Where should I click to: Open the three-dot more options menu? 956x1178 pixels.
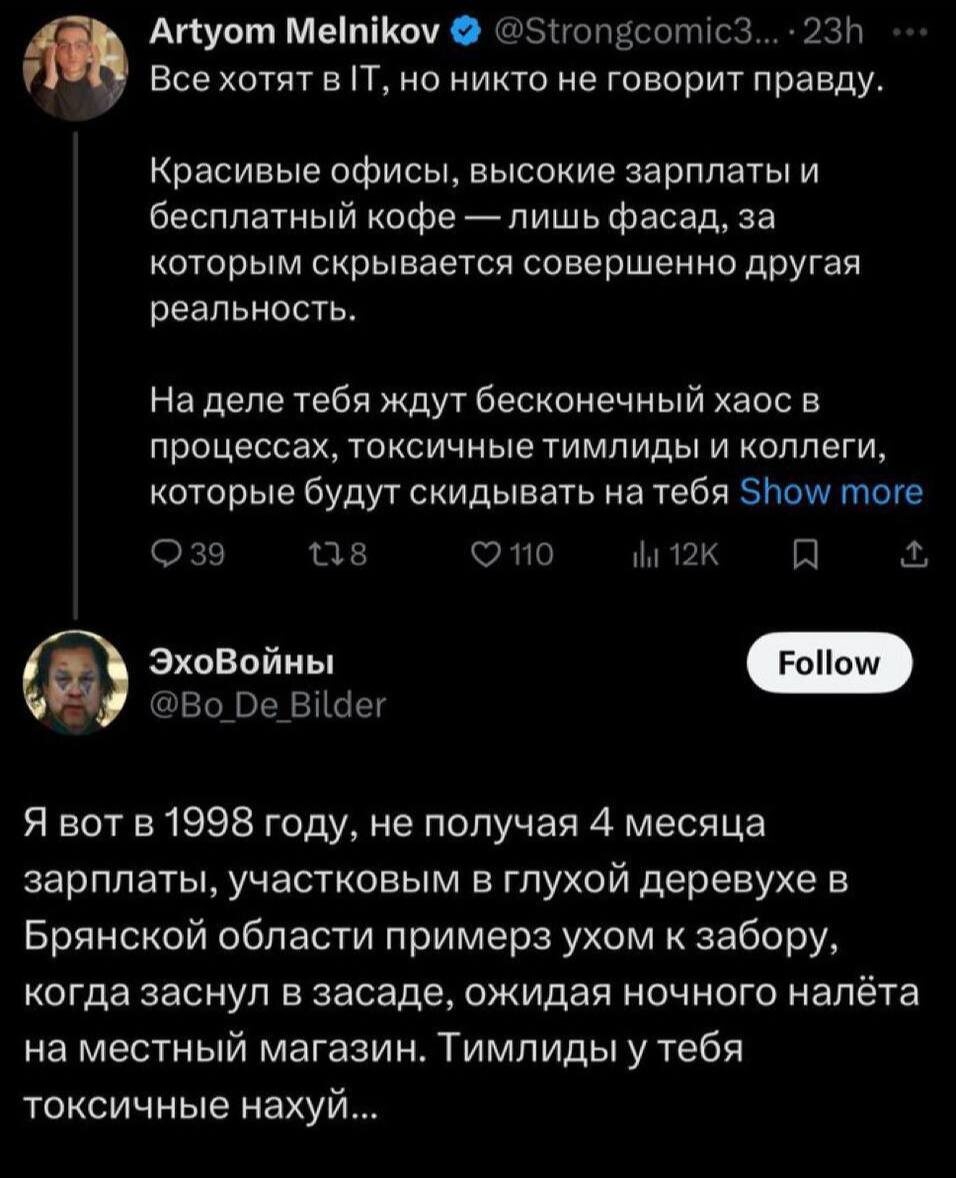click(914, 32)
